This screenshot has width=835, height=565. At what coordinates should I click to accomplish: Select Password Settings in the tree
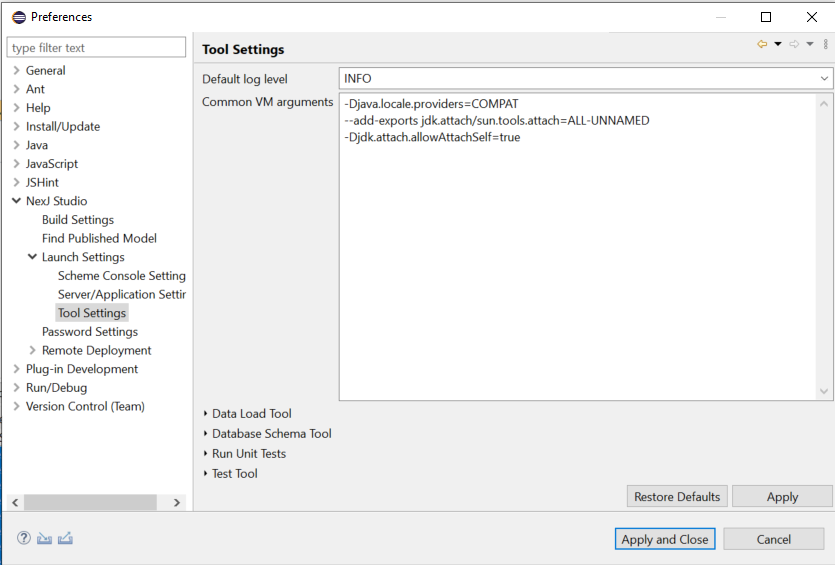89,332
